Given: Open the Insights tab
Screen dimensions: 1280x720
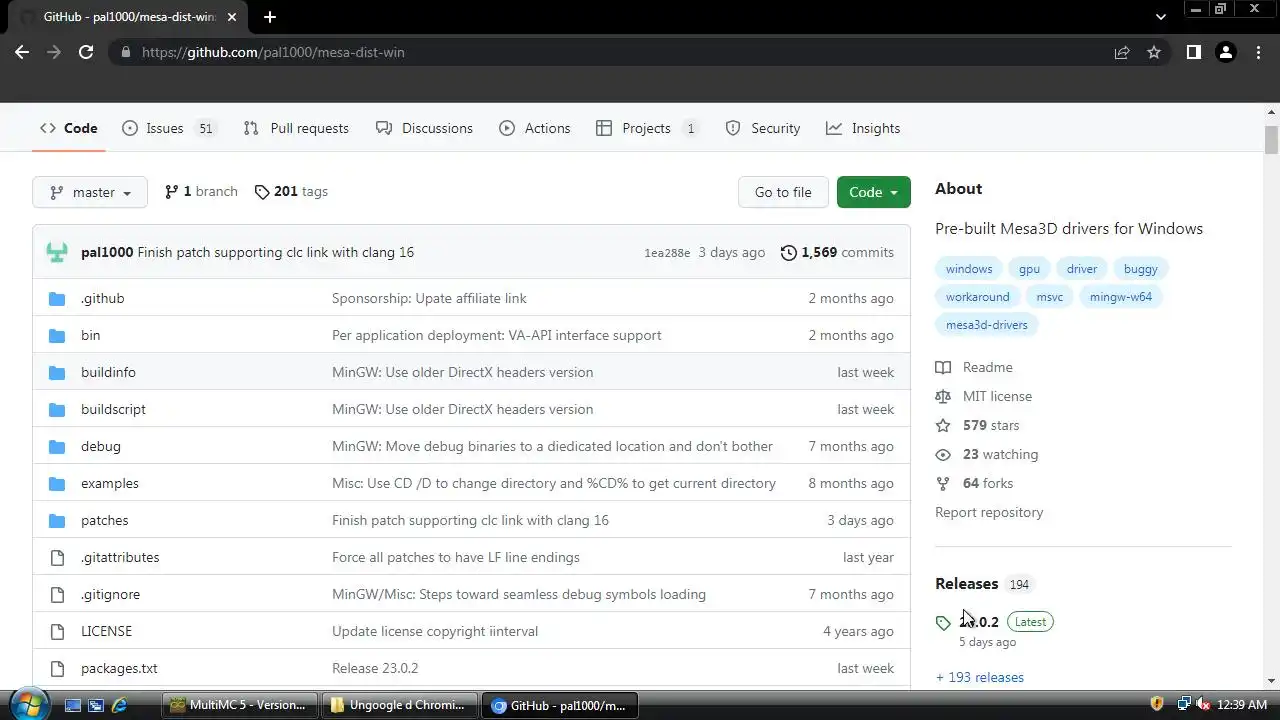Looking at the screenshot, I should [x=863, y=128].
